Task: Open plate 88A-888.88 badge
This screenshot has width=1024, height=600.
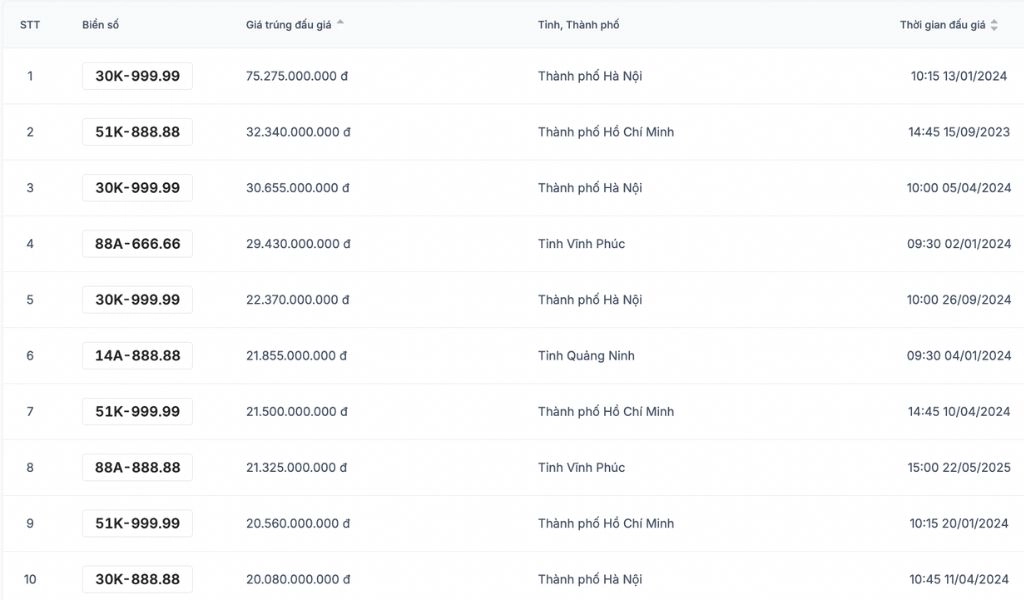Action: (x=137, y=467)
